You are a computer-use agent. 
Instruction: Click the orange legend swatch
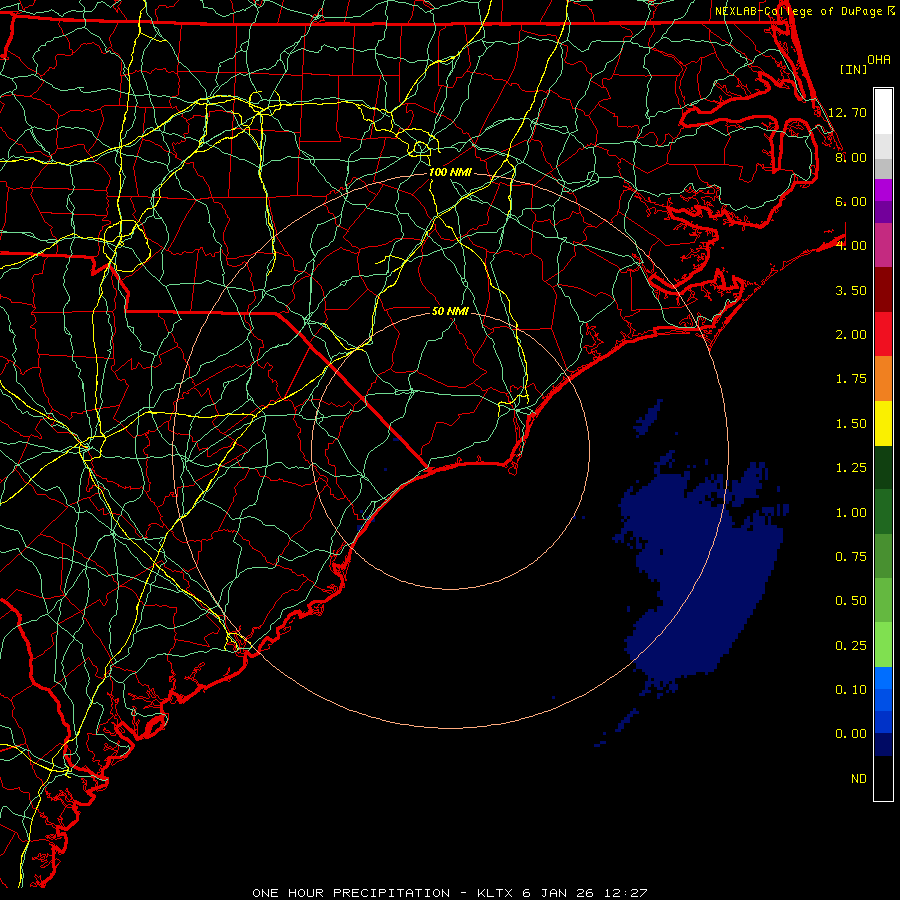coord(883,378)
